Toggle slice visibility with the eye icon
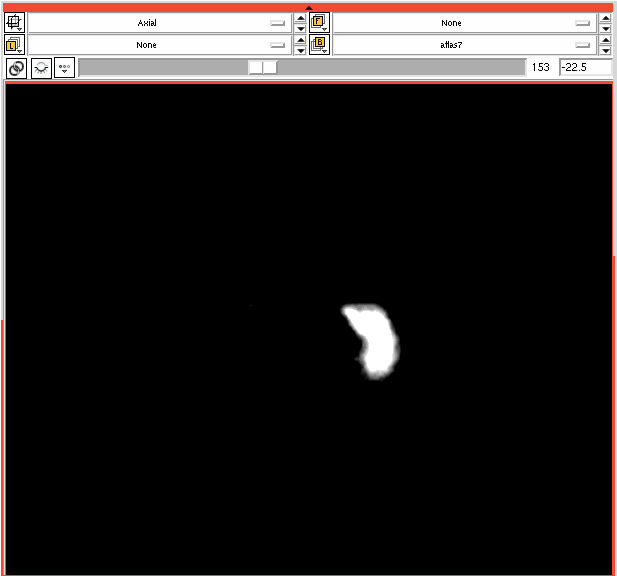The width and height of the screenshot is (617, 576). point(41,68)
